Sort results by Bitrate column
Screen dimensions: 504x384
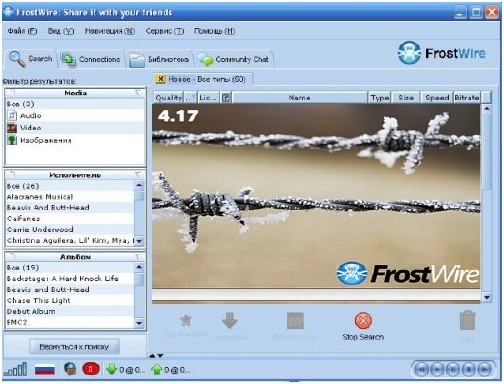467,97
